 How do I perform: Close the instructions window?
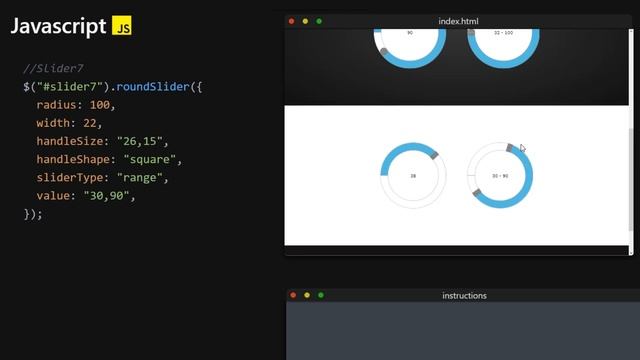click(x=293, y=295)
